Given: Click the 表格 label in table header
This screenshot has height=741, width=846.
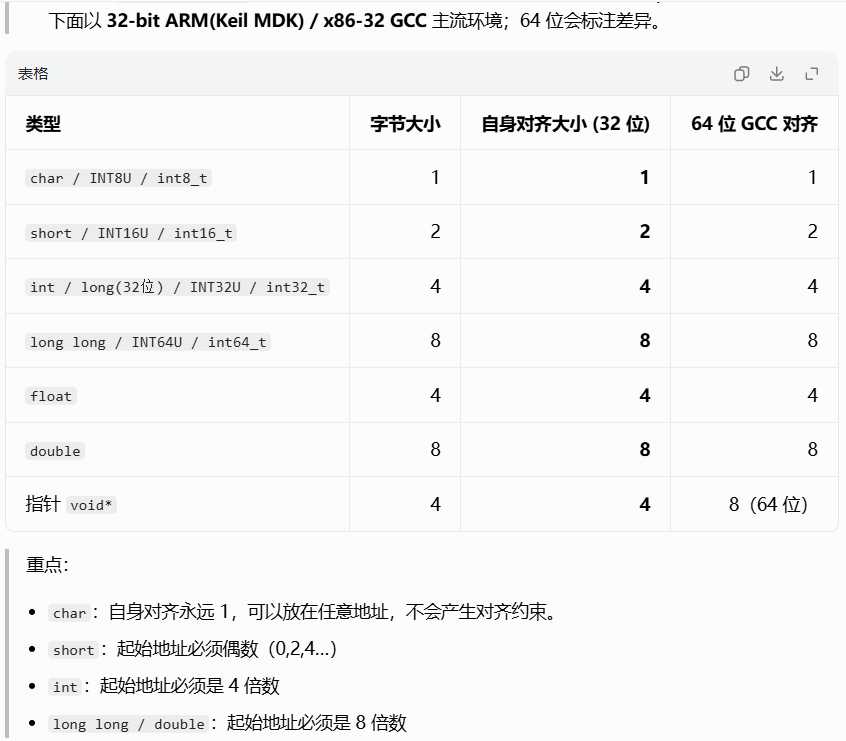Looking at the screenshot, I should click(x=33, y=73).
